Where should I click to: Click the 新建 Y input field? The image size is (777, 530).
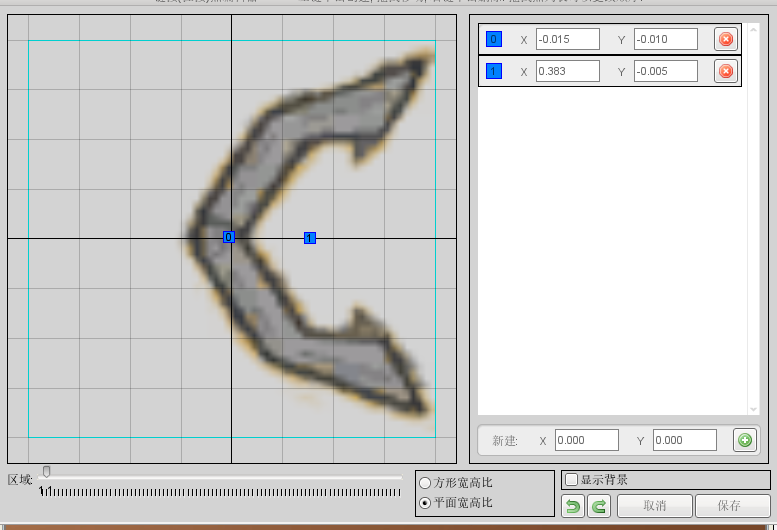click(x=685, y=440)
